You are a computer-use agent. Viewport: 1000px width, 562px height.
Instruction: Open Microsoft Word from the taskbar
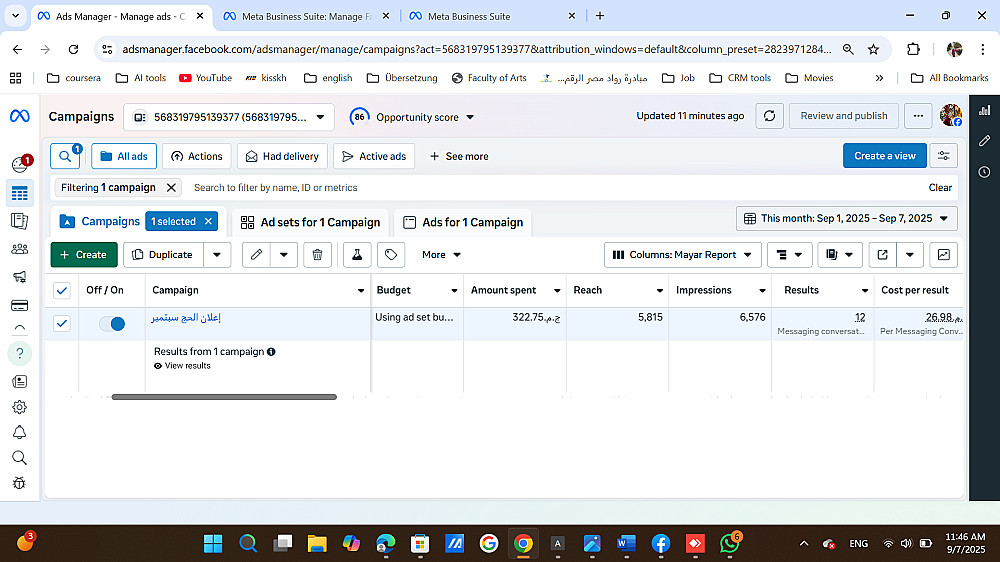point(626,544)
